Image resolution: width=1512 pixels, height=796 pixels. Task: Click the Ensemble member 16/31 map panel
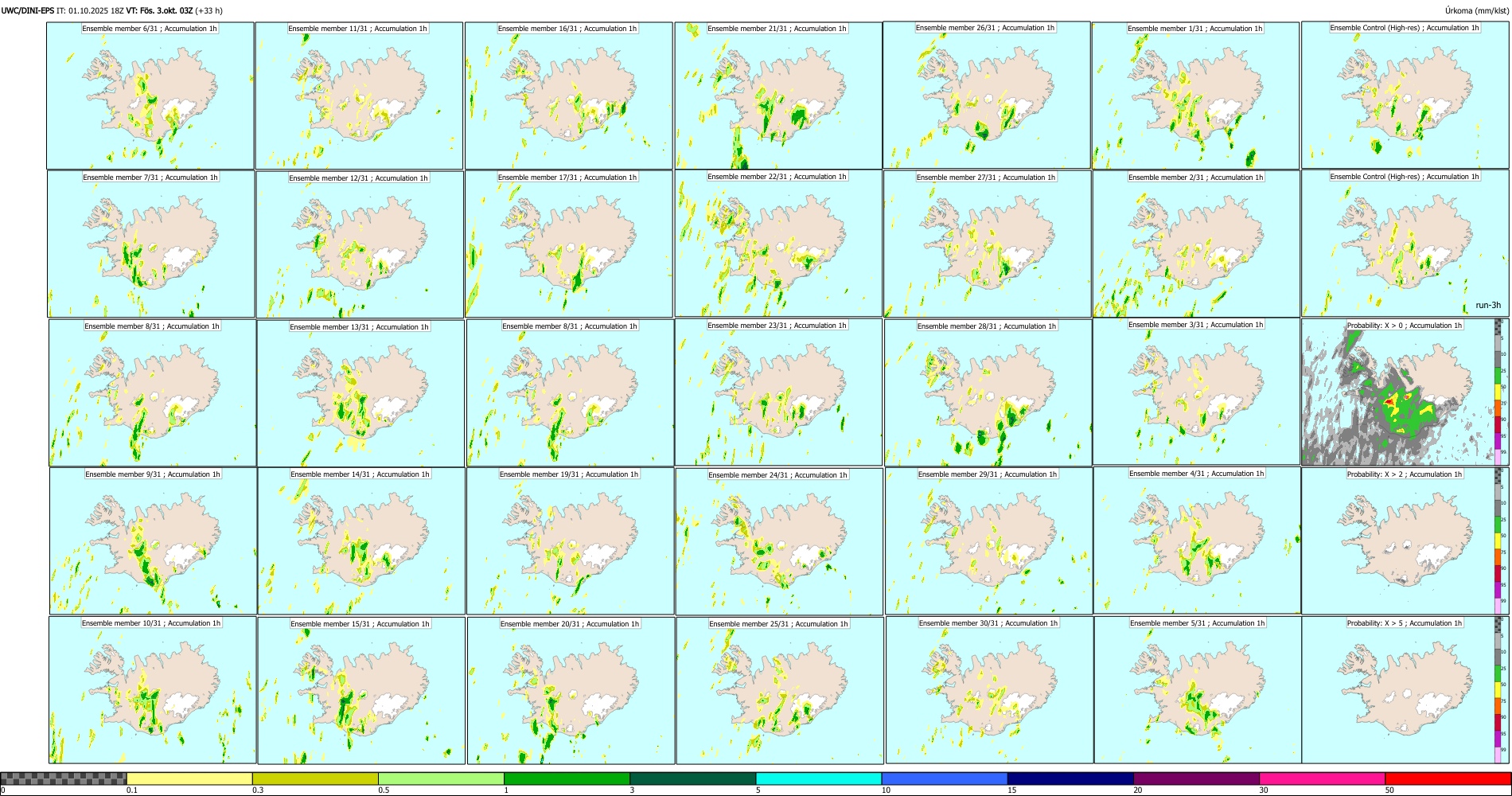[568, 96]
